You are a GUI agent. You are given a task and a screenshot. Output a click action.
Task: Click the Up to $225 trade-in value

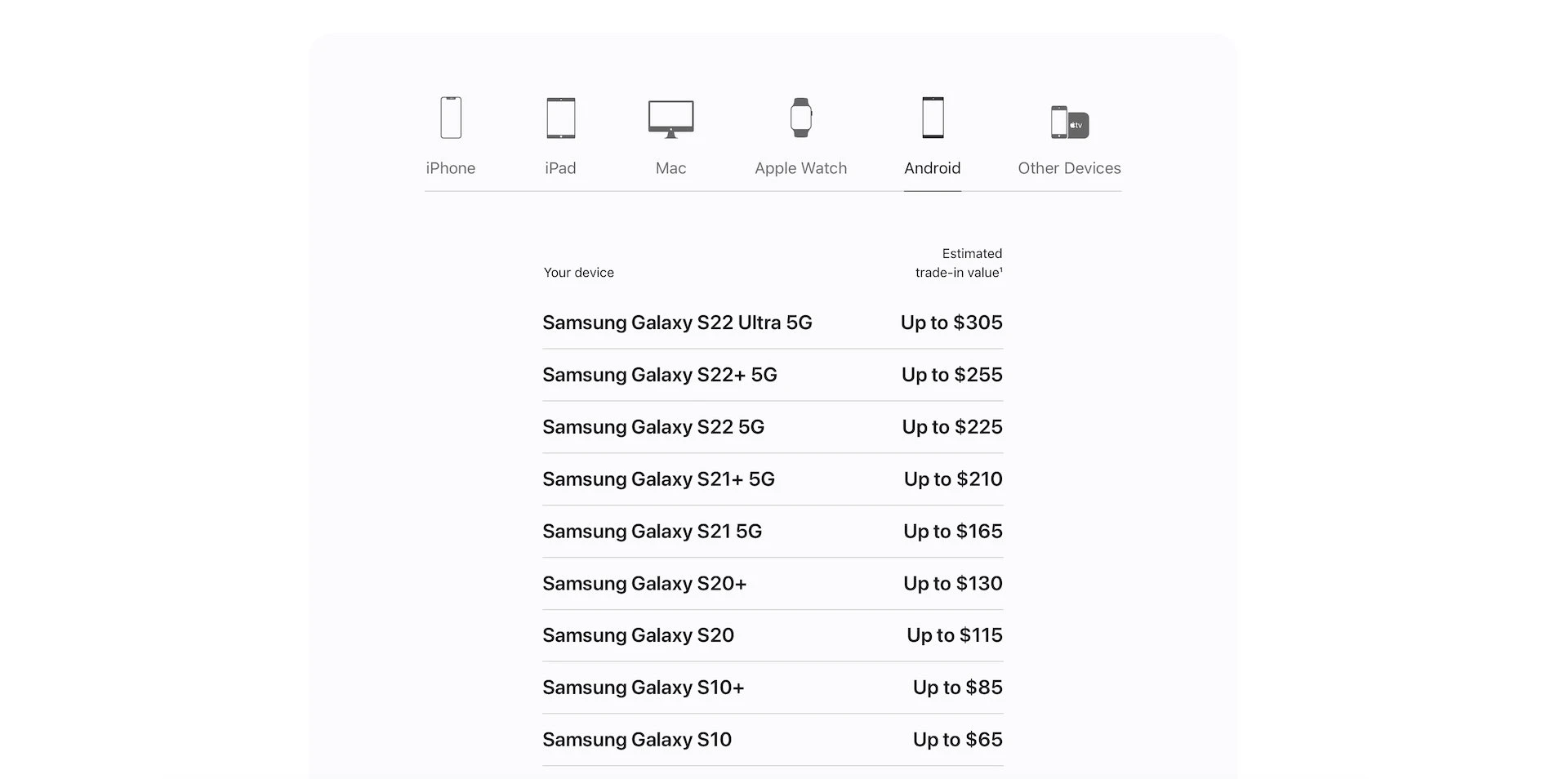point(952,427)
